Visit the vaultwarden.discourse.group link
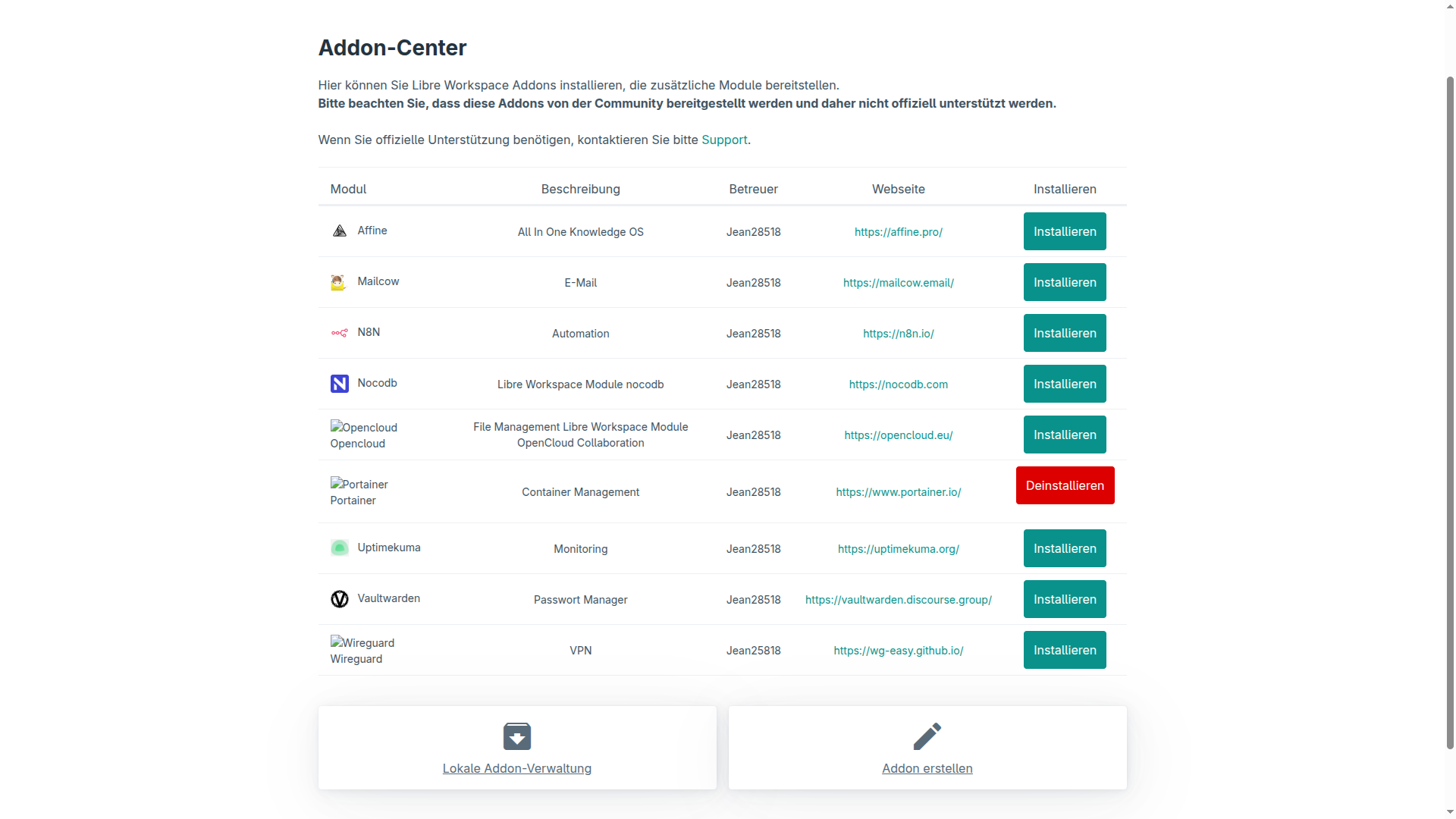Viewport: 1456px width, 819px height. pyautogui.click(x=898, y=600)
